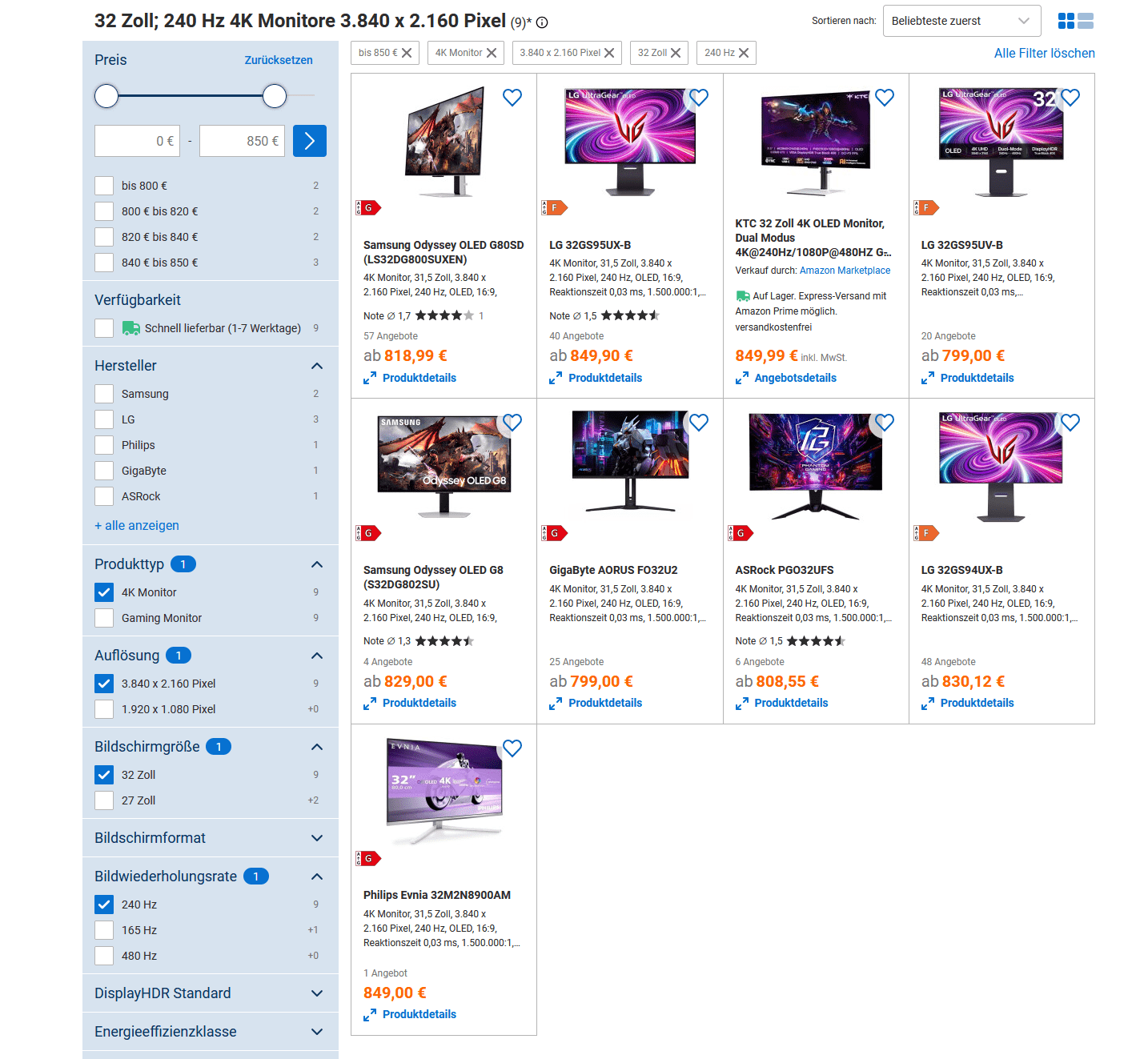1148x1059 pixels.
Task: Remove the 'bis 850 €' filter chip
Action: point(407,53)
